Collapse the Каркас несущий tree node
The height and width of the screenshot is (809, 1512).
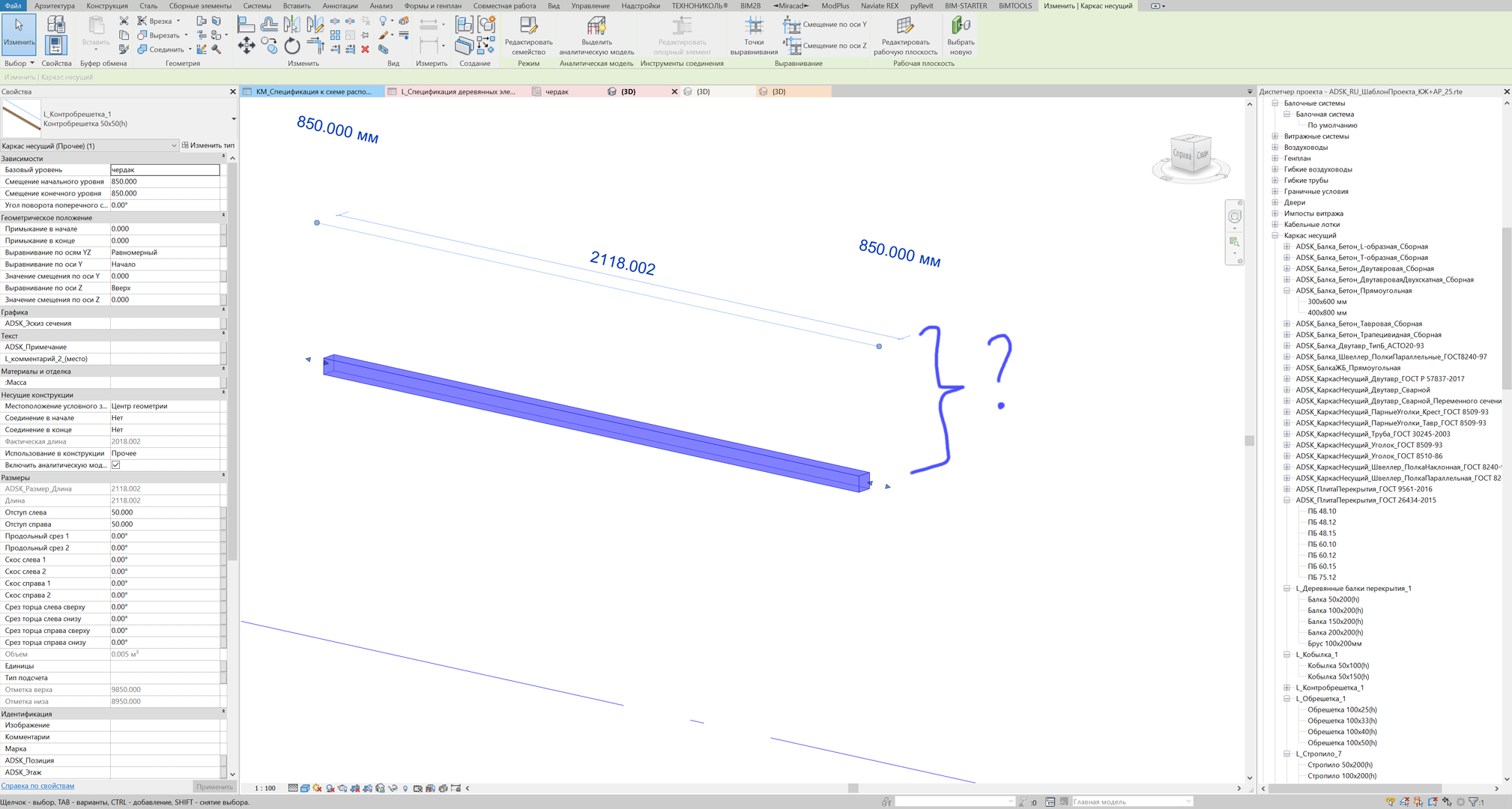pos(1275,235)
